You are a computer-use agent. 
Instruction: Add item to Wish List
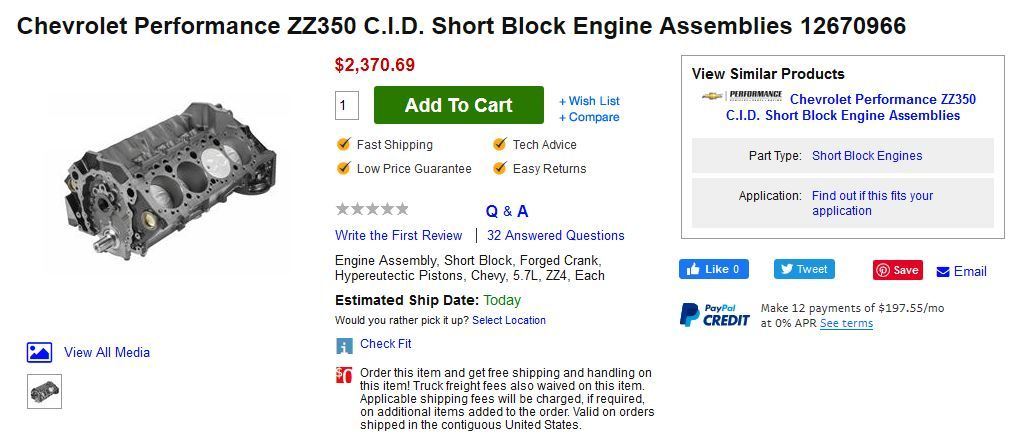(x=590, y=101)
